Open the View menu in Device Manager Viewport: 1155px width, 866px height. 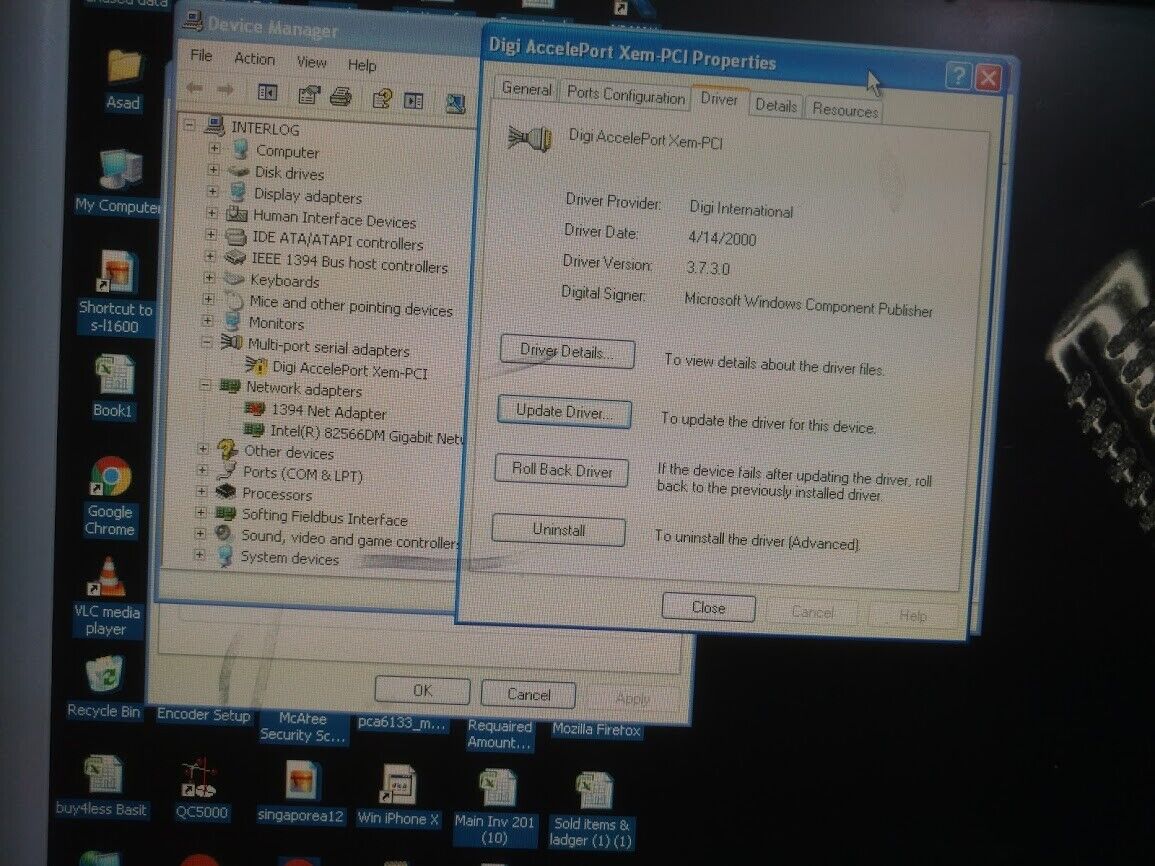tap(312, 62)
